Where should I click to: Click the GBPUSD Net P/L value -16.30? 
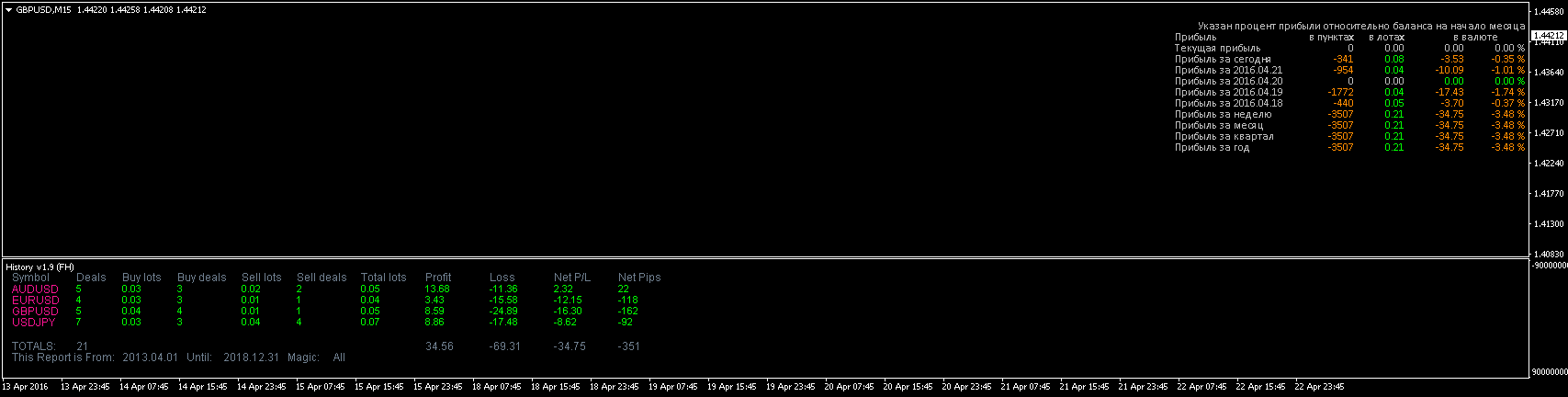pyautogui.click(x=568, y=312)
